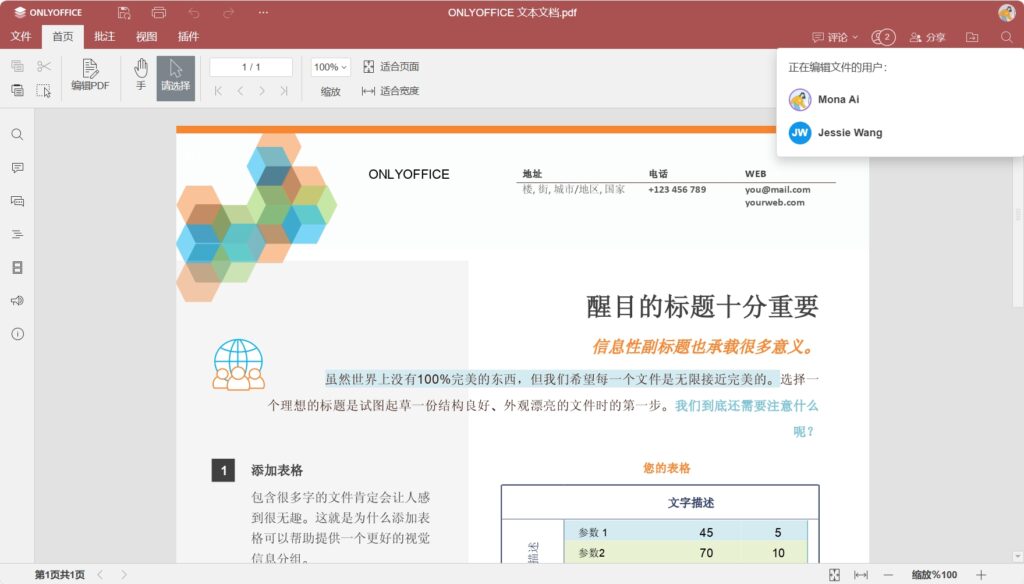Go to next page in toolbar
1024x584 pixels.
pyautogui.click(x=262, y=91)
